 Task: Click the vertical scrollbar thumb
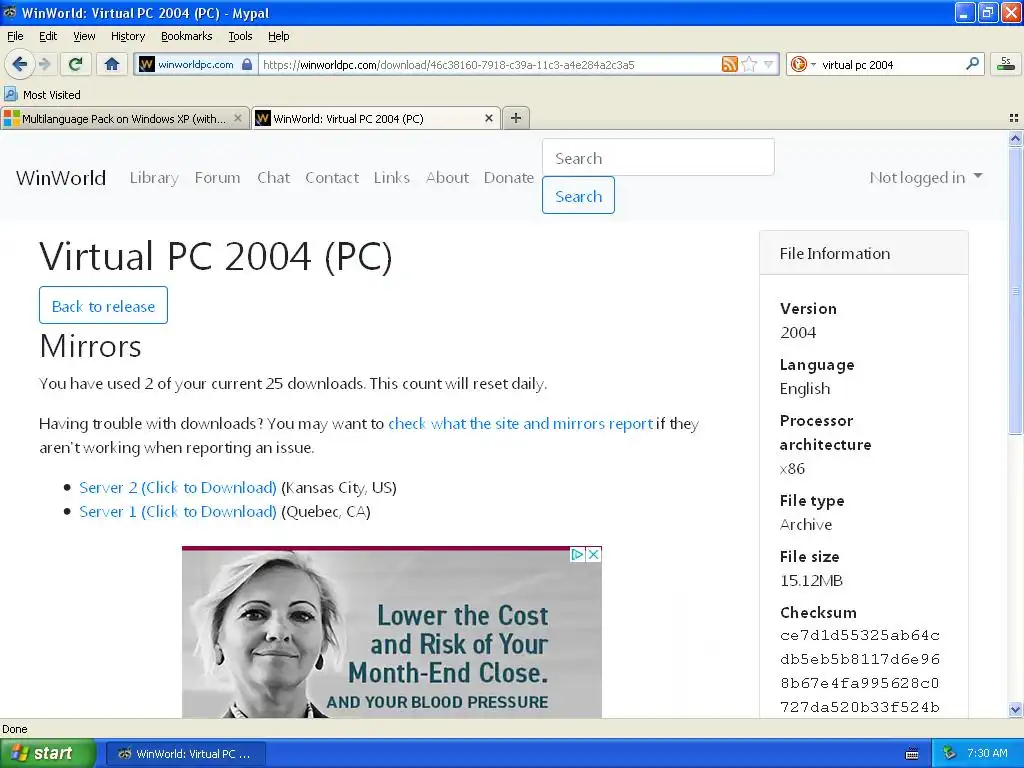pyautogui.click(x=1015, y=291)
